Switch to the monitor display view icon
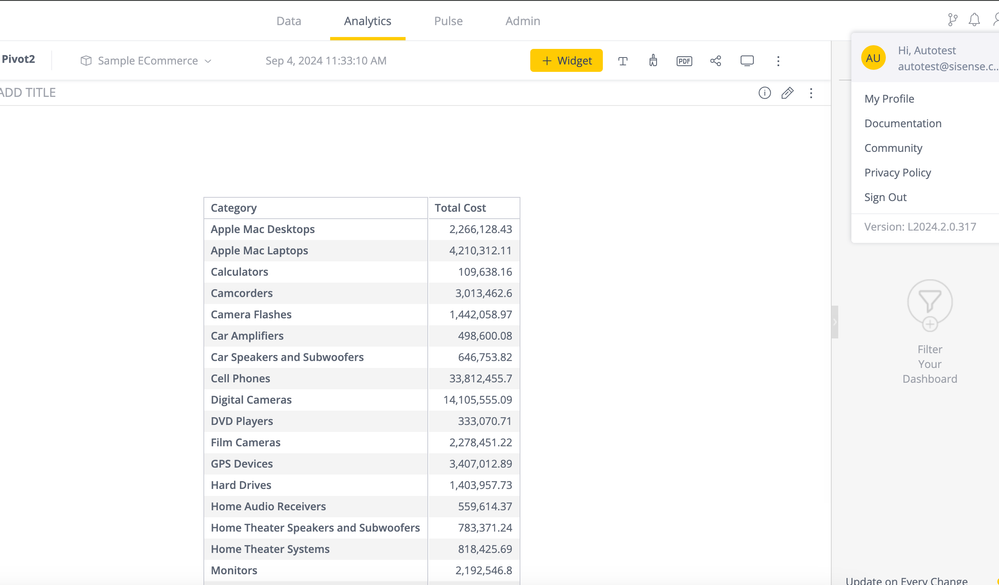 pyautogui.click(x=747, y=61)
